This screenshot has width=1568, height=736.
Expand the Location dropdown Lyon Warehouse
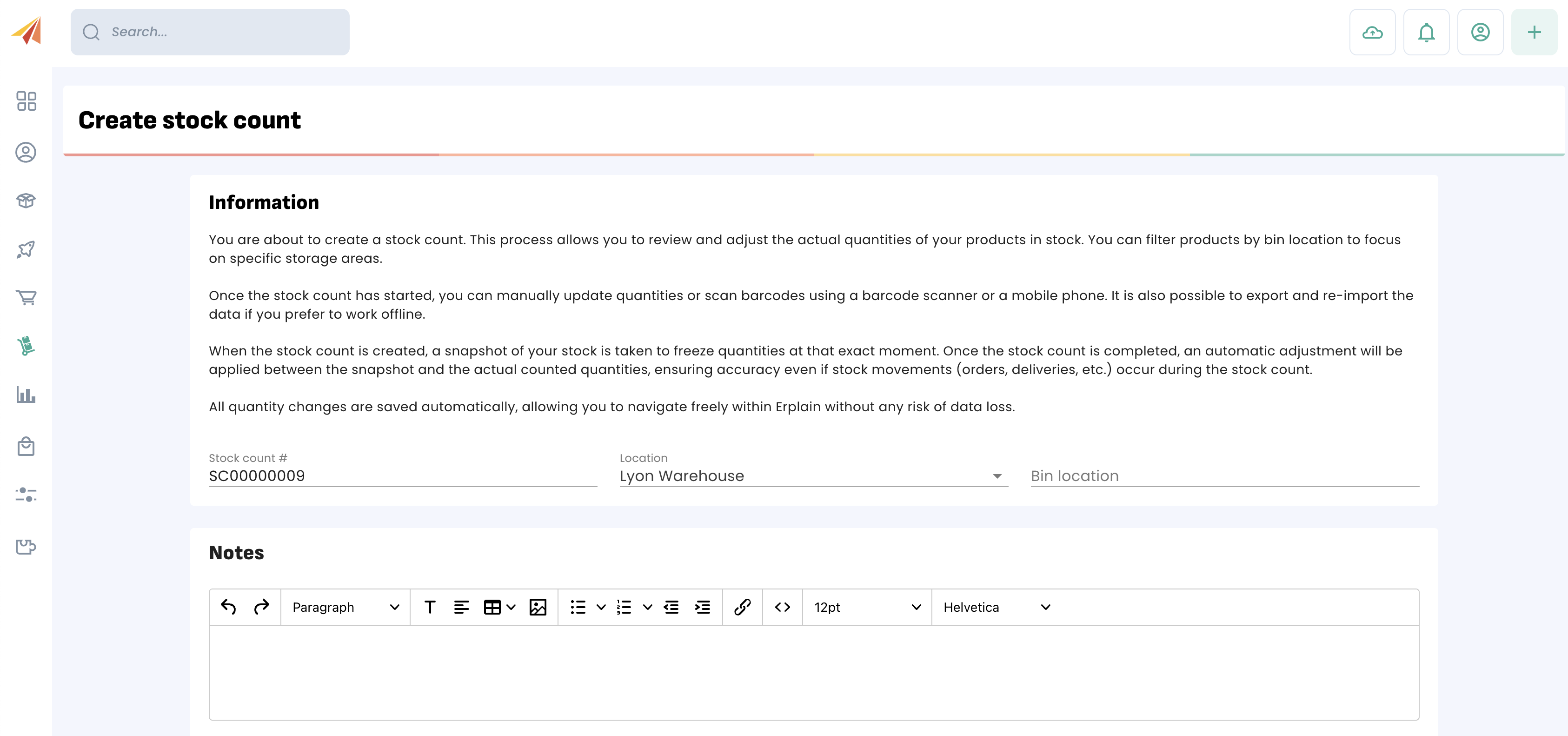pyautogui.click(x=813, y=476)
